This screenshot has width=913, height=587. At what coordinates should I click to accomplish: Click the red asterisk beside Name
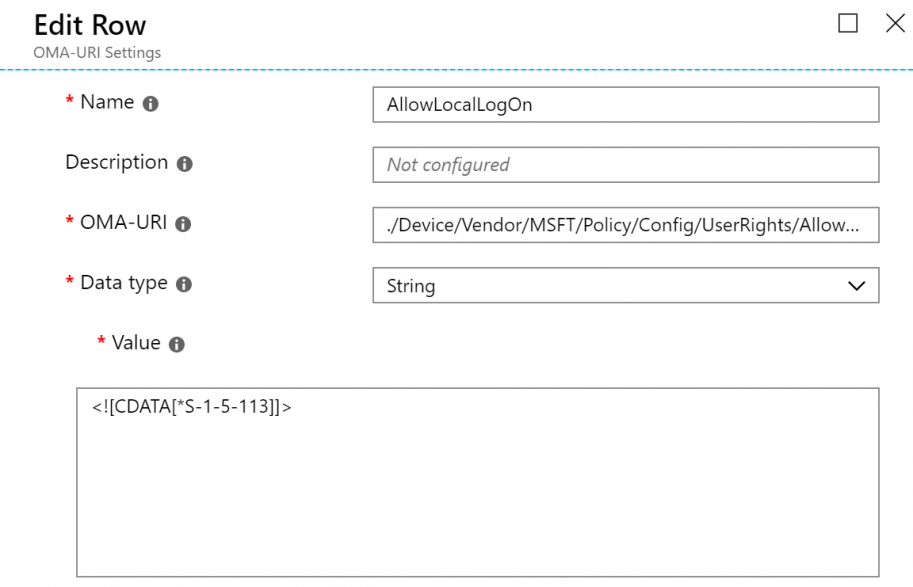click(68, 101)
